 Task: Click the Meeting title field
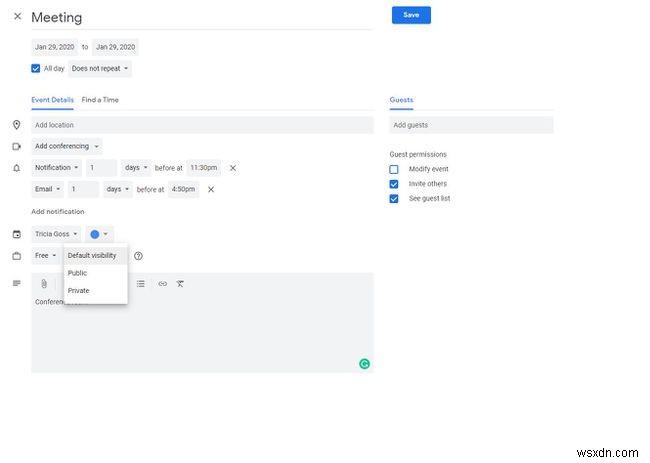(201, 17)
